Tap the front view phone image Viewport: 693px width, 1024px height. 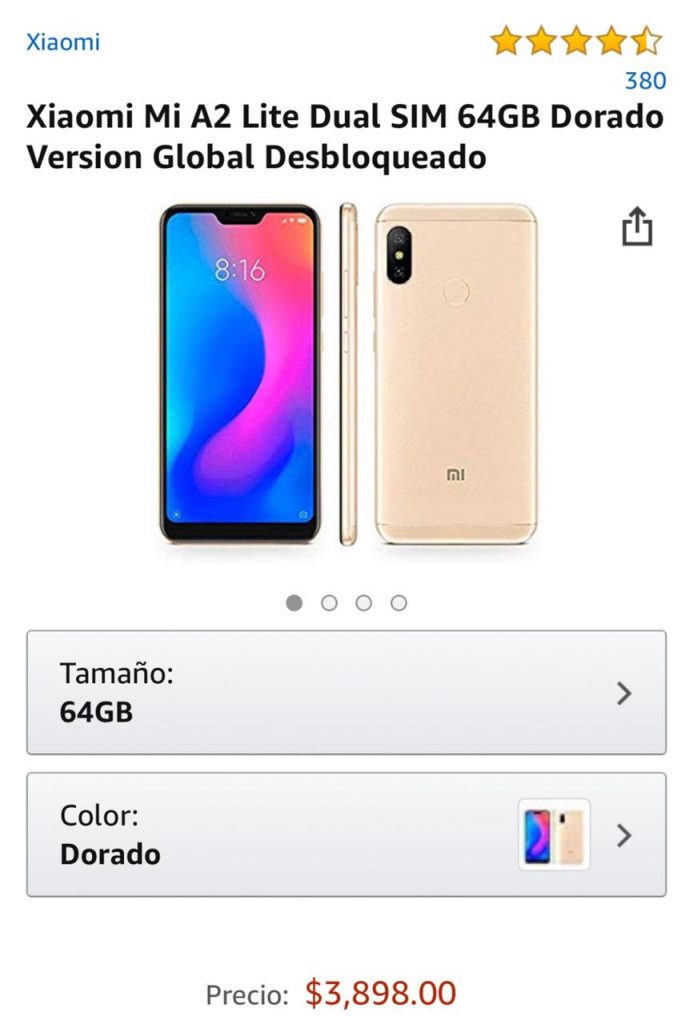(x=240, y=374)
